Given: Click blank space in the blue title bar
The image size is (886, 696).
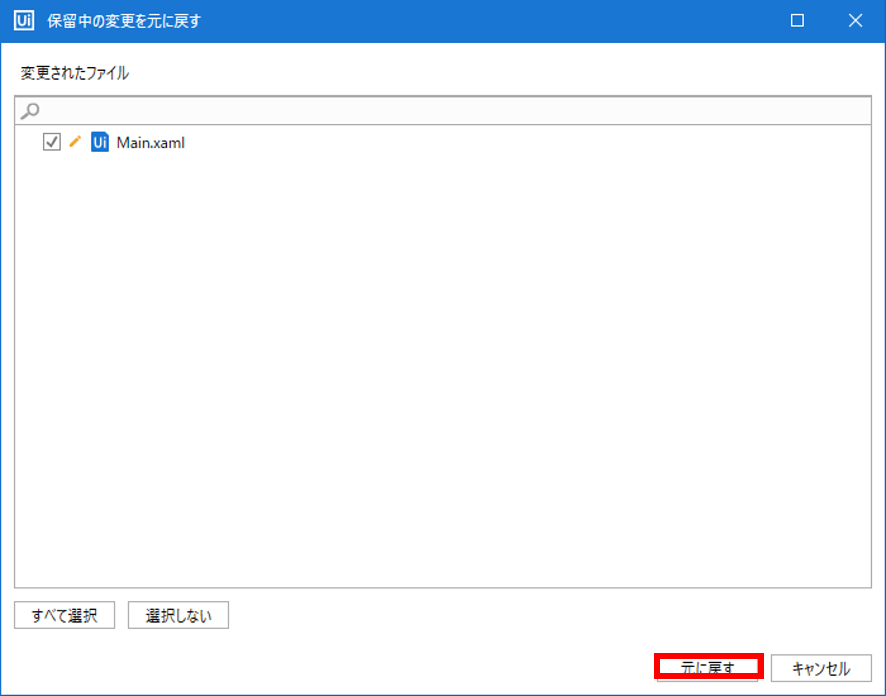Looking at the screenshot, I should click(x=500, y=21).
